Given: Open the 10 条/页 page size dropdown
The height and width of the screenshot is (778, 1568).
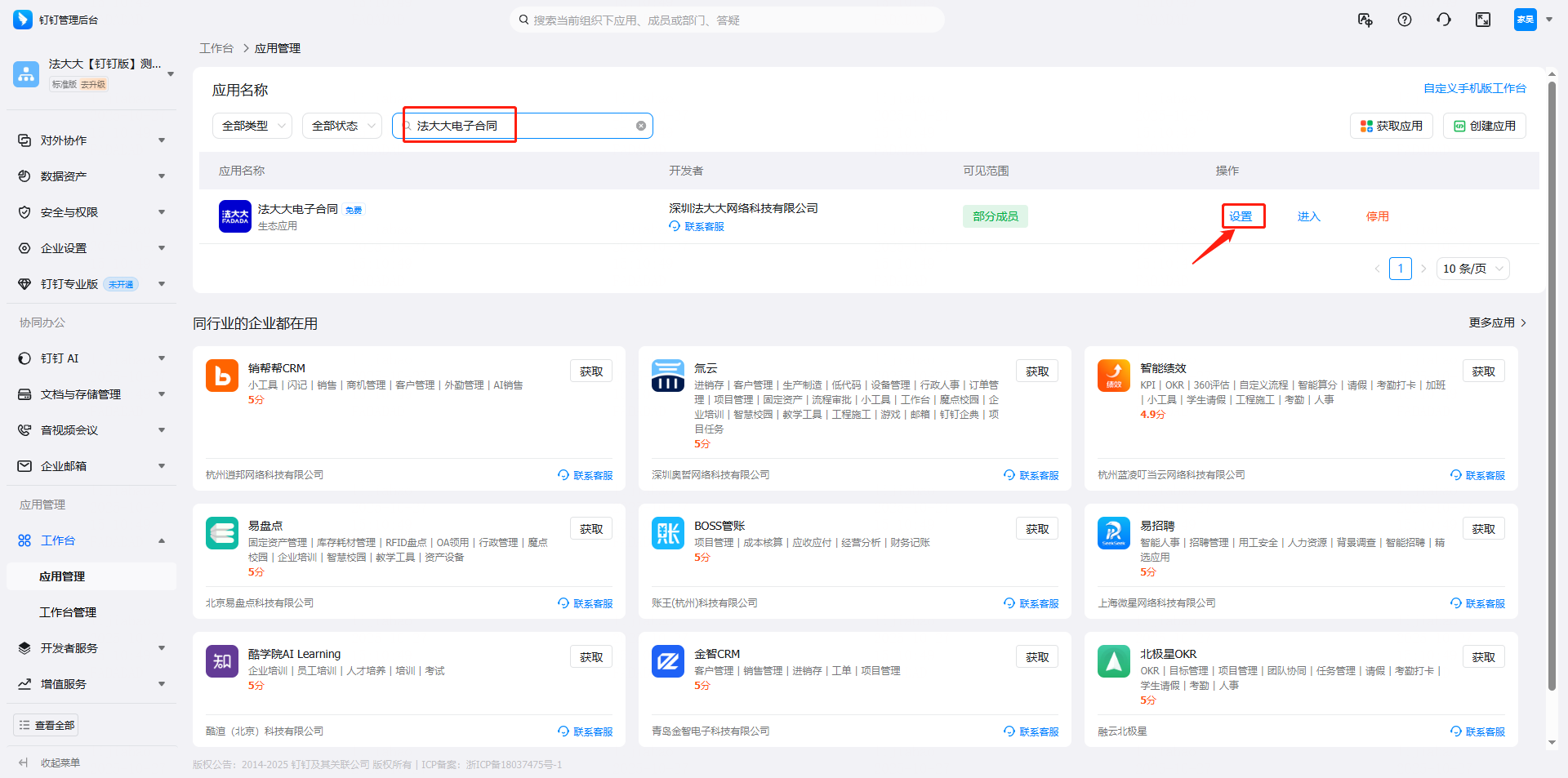Looking at the screenshot, I should [x=1473, y=269].
